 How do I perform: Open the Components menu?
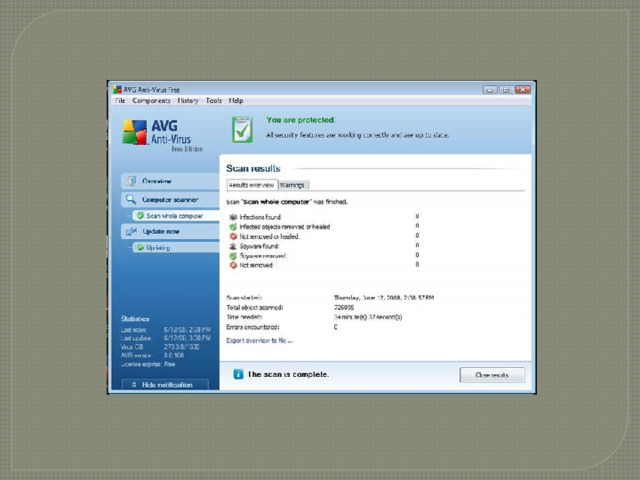point(151,100)
